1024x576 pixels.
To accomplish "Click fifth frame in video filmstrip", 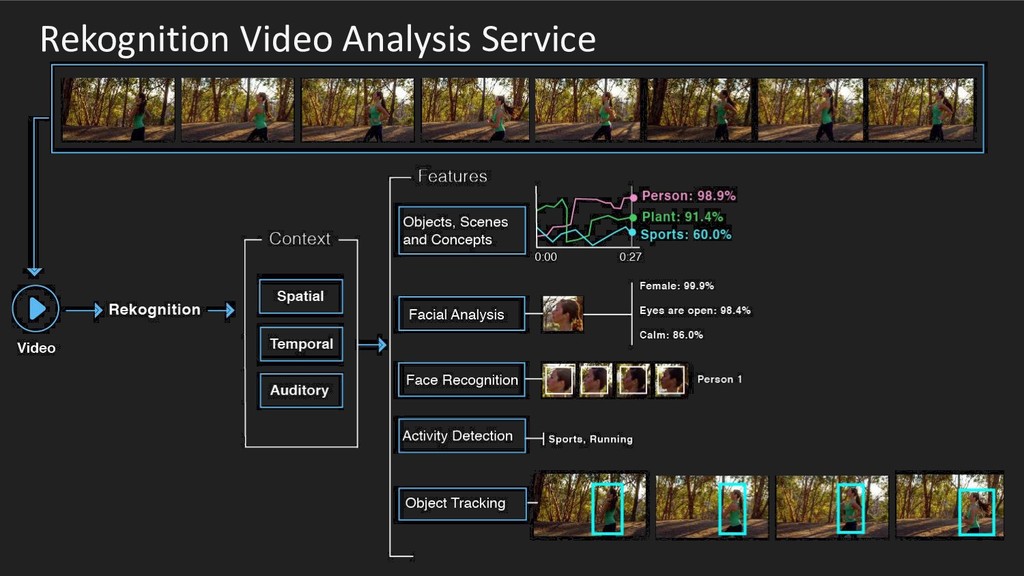I will [588, 110].
